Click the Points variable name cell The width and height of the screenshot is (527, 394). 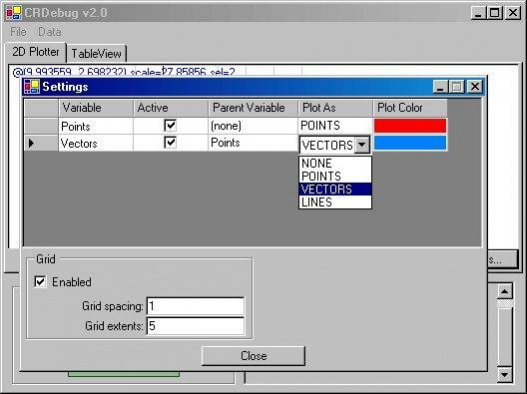(96, 126)
